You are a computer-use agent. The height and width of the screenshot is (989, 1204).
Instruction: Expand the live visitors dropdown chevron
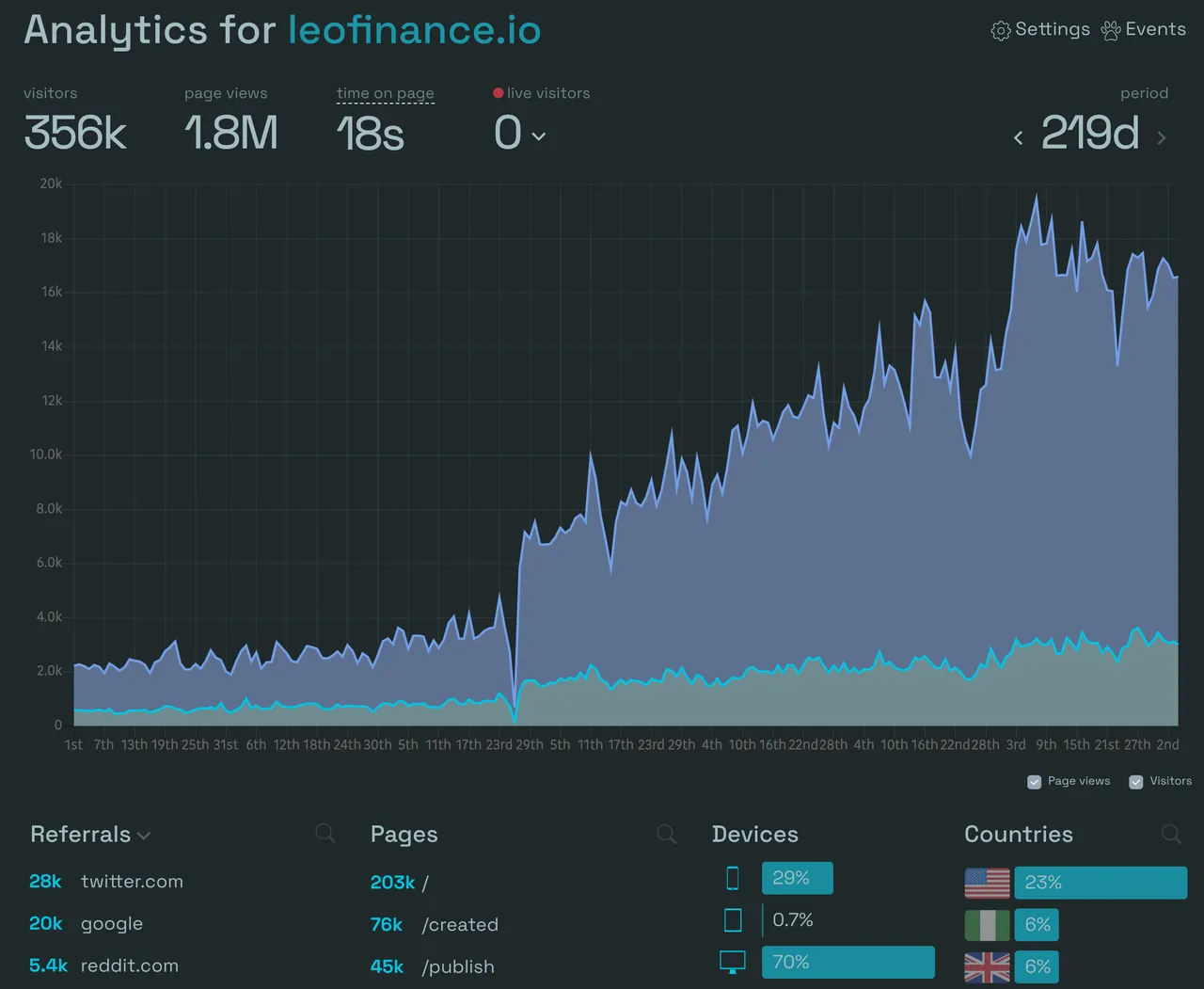539,136
